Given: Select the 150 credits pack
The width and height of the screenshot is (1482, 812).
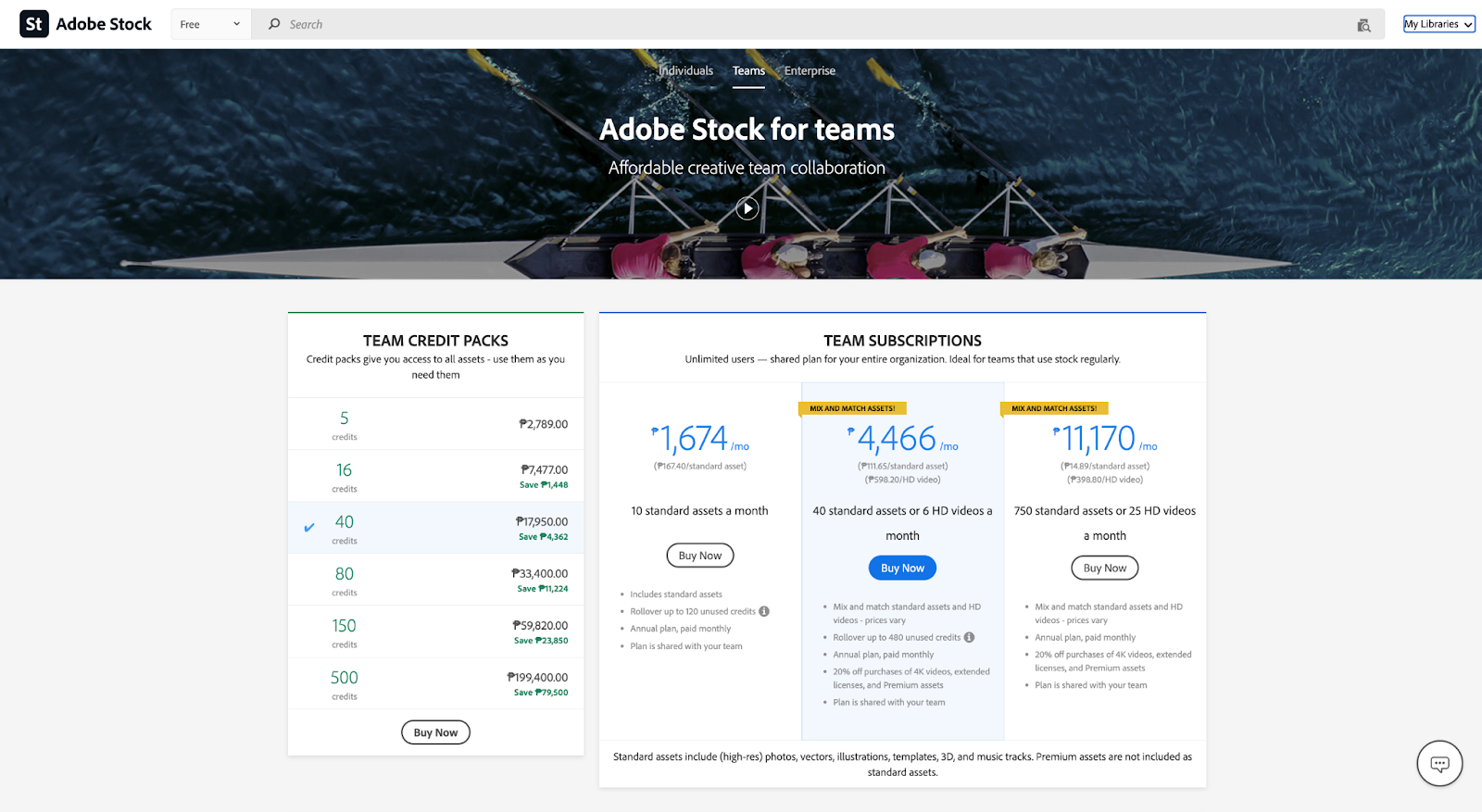Looking at the screenshot, I should 435,631.
